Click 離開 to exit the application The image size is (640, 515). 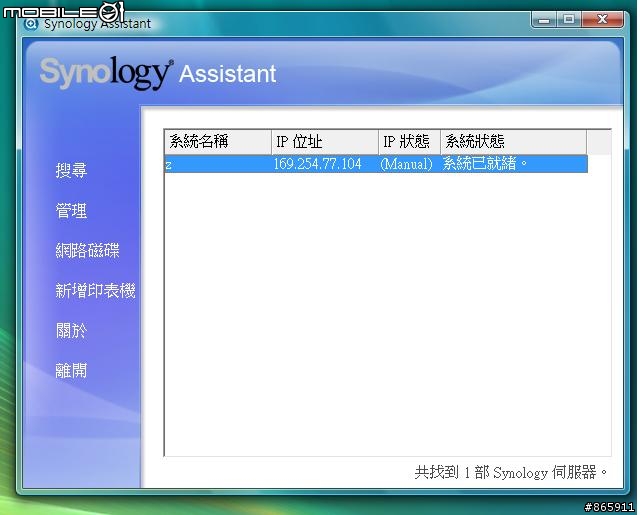click(71, 371)
